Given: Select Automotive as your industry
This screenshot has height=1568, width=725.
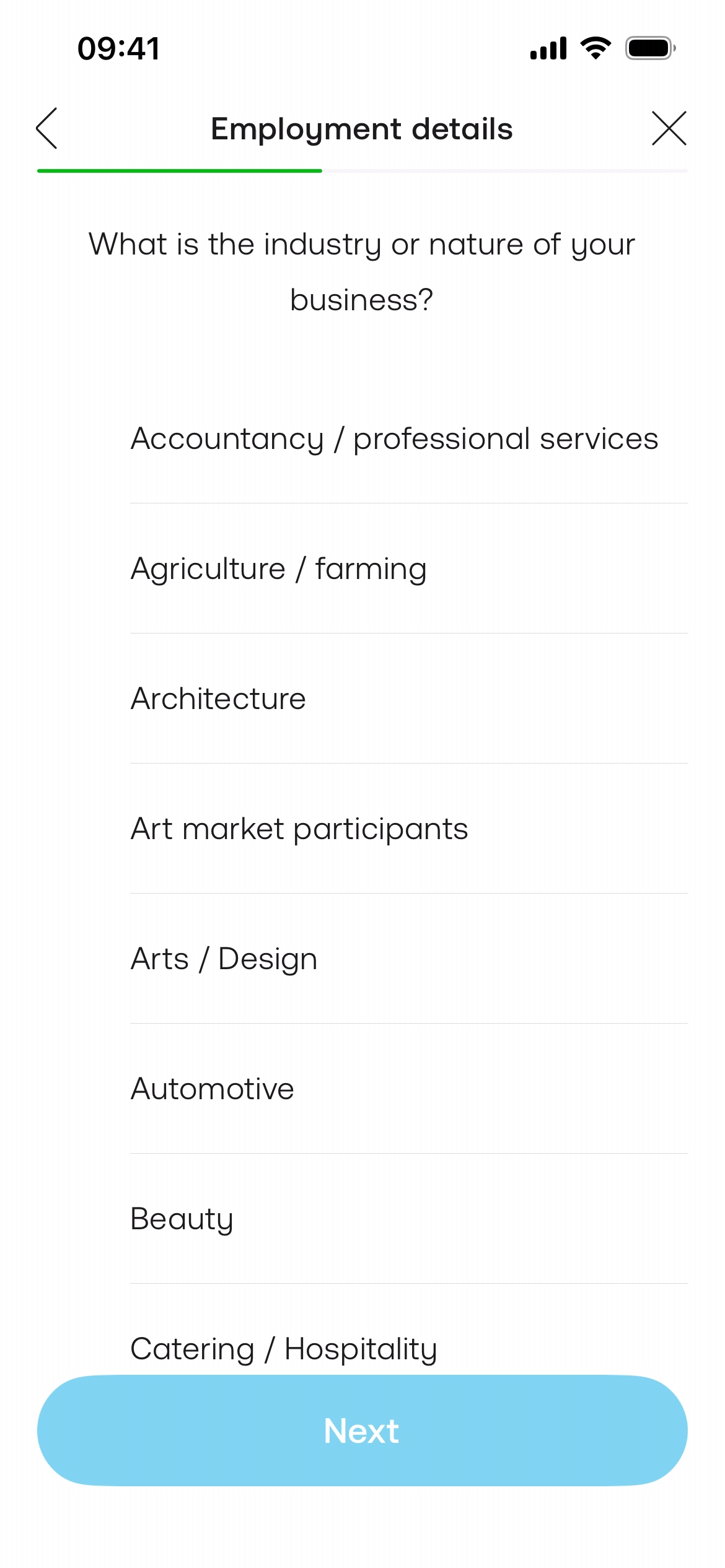Looking at the screenshot, I should (x=213, y=1089).
